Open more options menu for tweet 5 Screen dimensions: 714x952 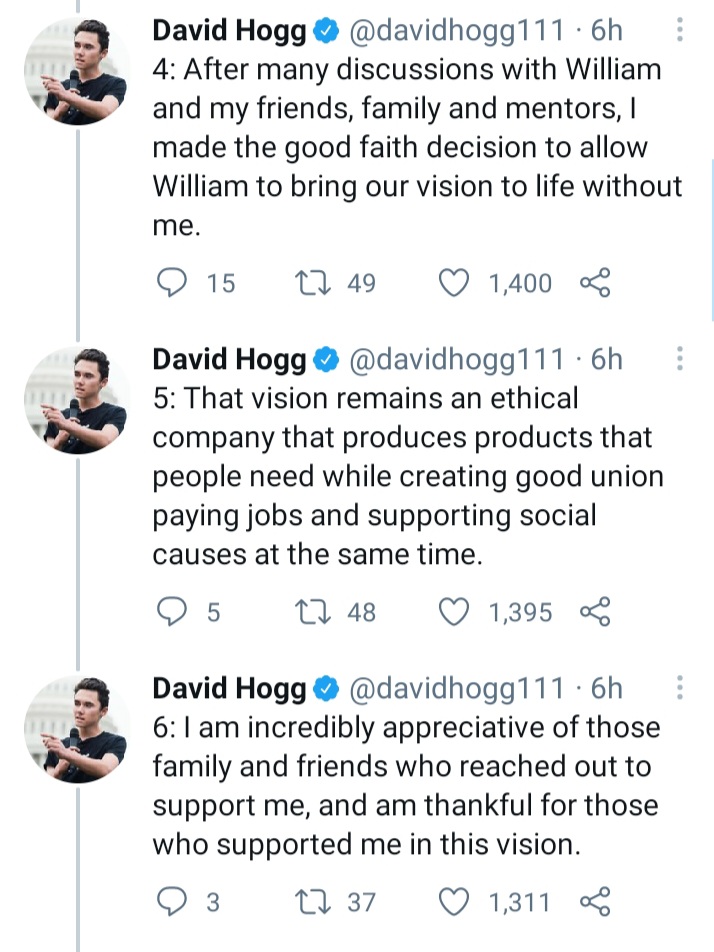680,359
